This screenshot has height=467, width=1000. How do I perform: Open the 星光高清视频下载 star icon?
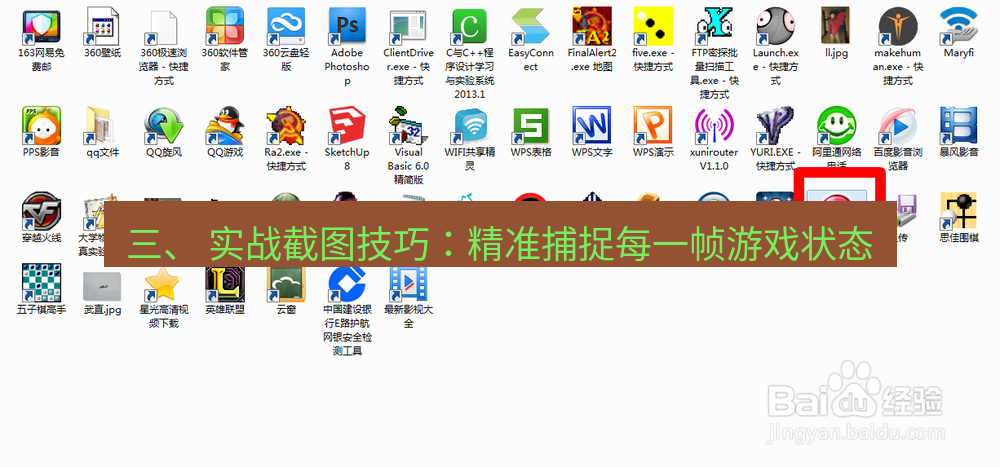[163, 283]
